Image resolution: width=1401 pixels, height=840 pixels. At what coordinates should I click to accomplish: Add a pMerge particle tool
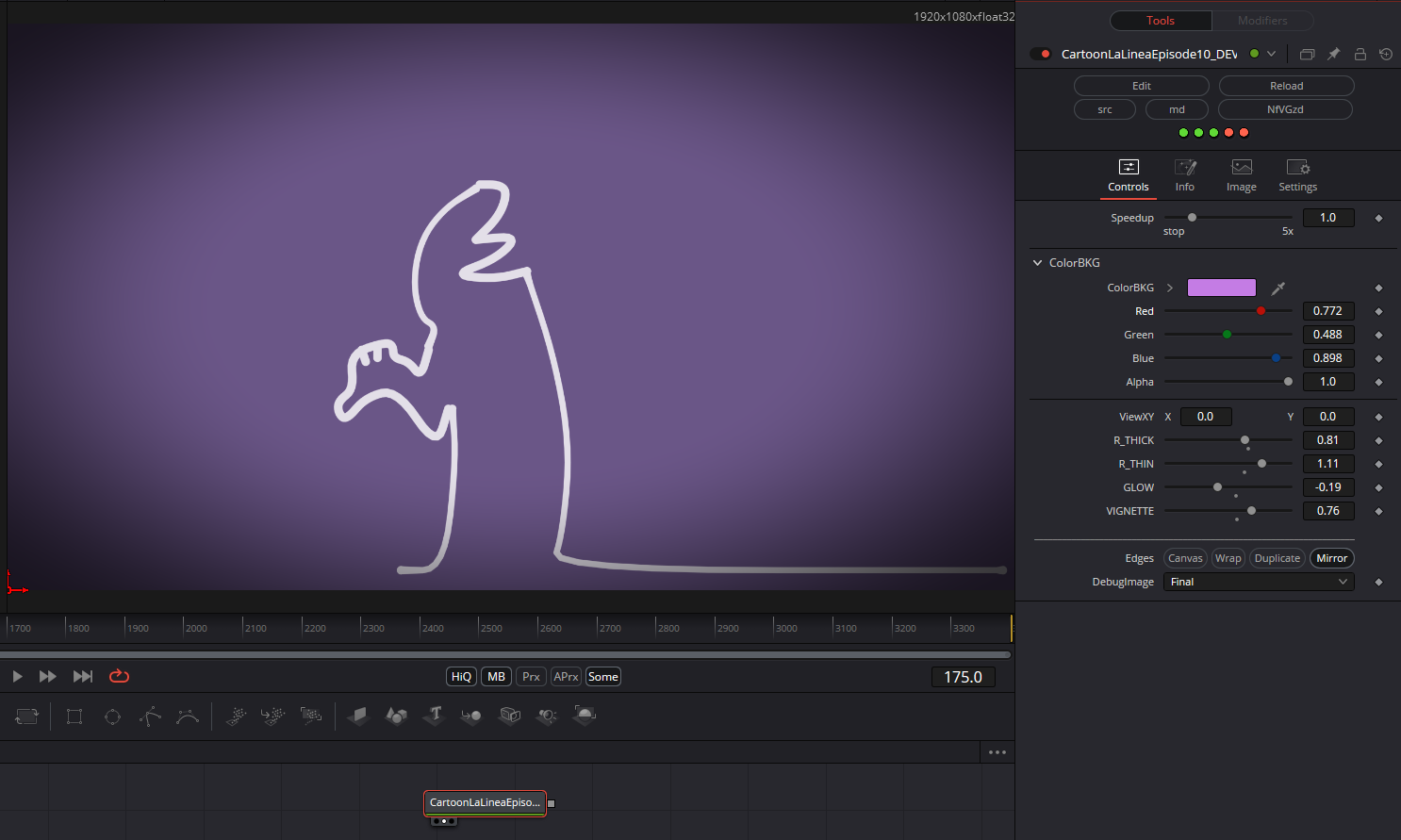click(272, 716)
